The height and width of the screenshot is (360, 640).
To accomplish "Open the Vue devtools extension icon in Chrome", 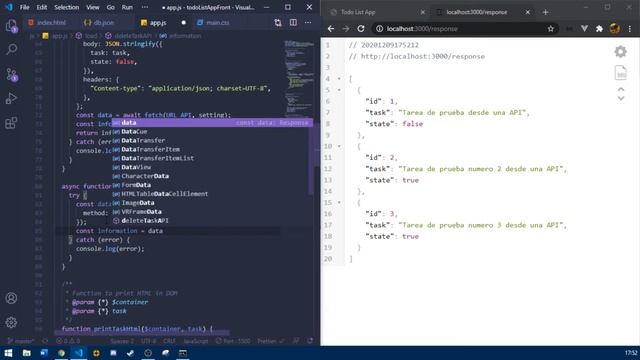I will click(x=584, y=29).
